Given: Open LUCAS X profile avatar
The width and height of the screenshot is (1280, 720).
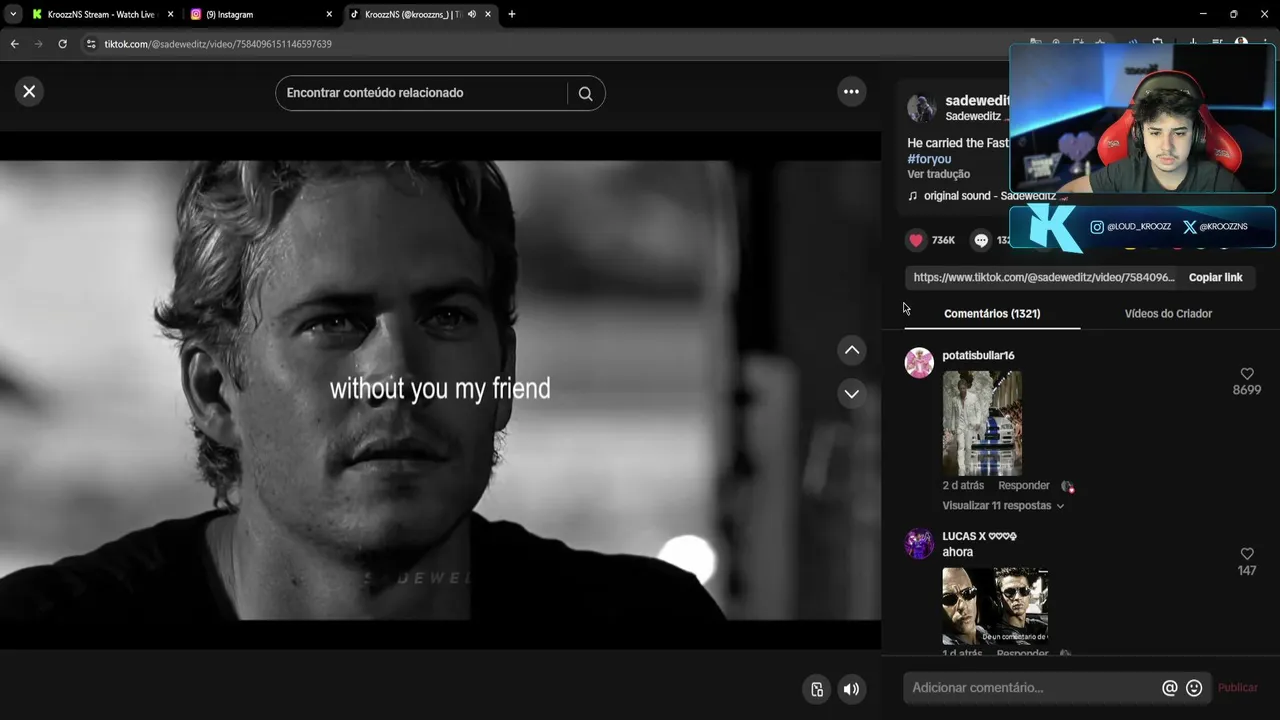Looking at the screenshot, I should (919, 544).
